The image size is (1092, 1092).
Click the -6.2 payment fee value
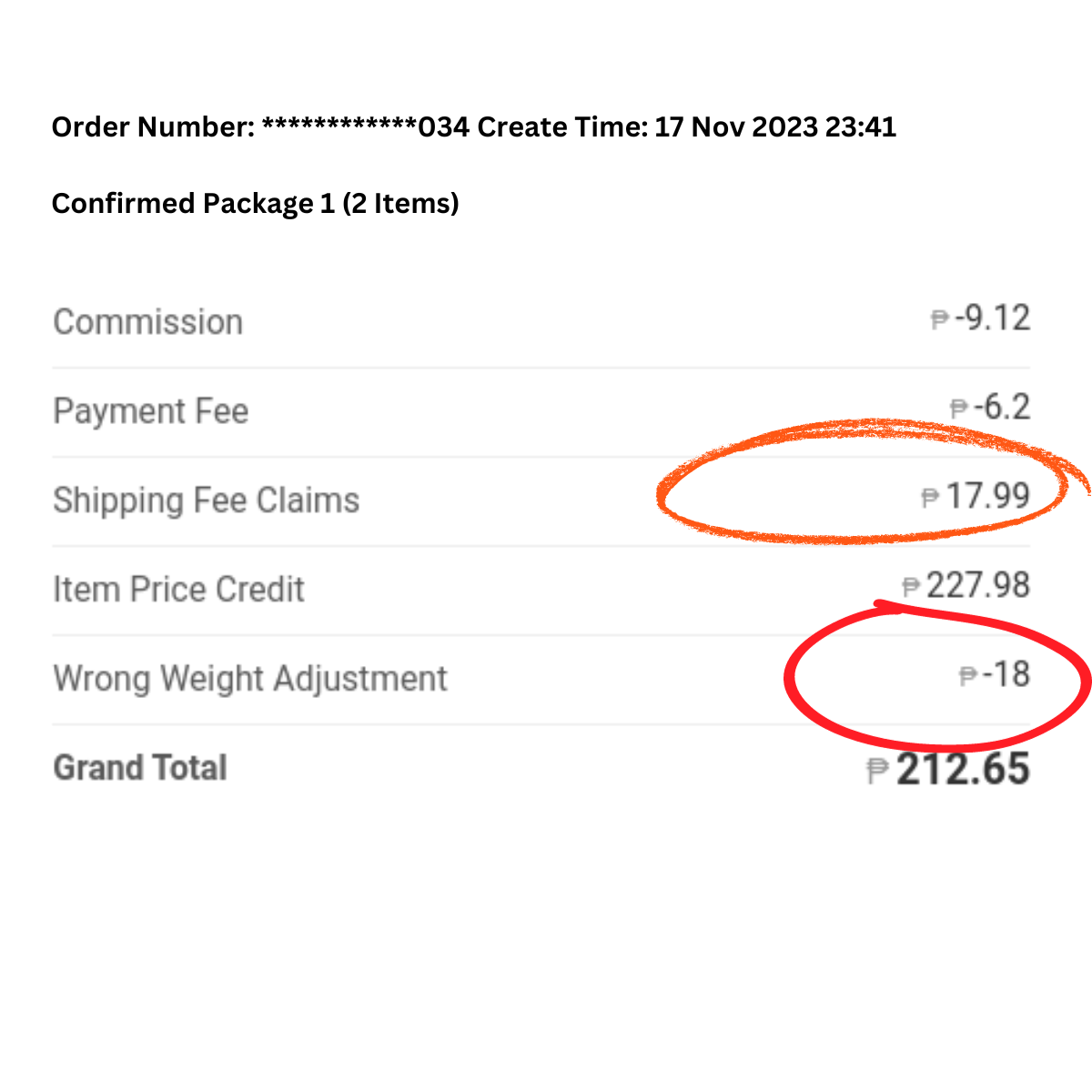pos(1002,408)
